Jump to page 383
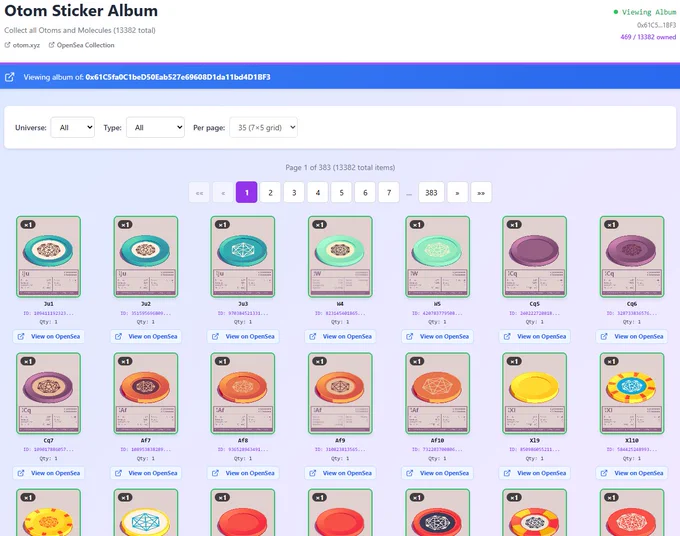Image resolution: width=680 pixels, height=536 pixels. point(431,193)
